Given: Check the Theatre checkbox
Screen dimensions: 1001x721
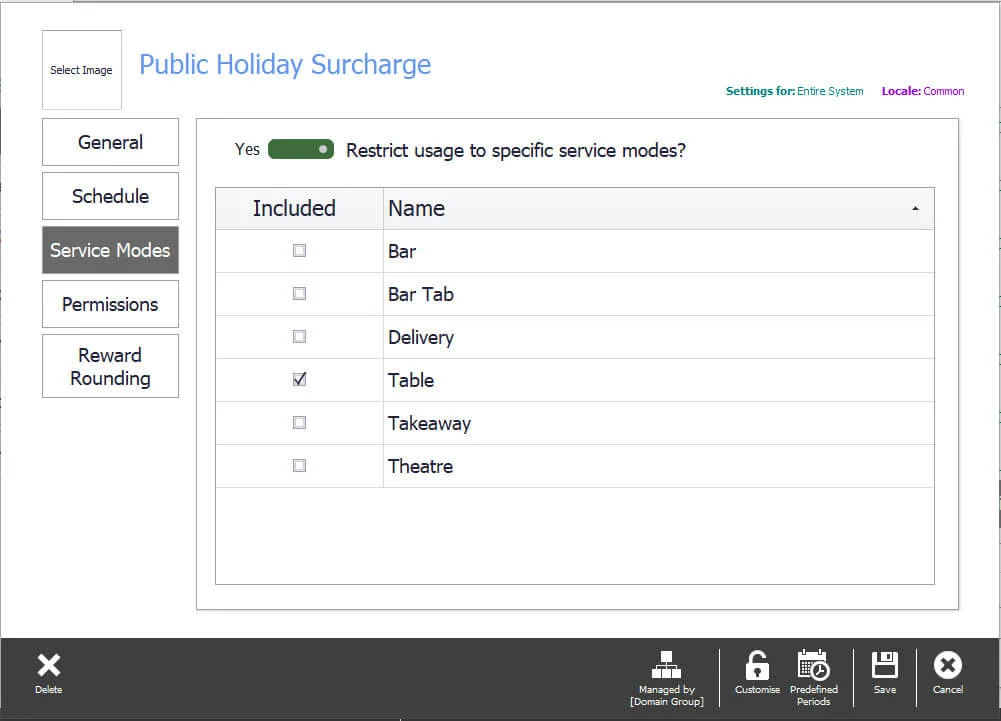Looking at the screenshot, I should click(x=299, y=466).
